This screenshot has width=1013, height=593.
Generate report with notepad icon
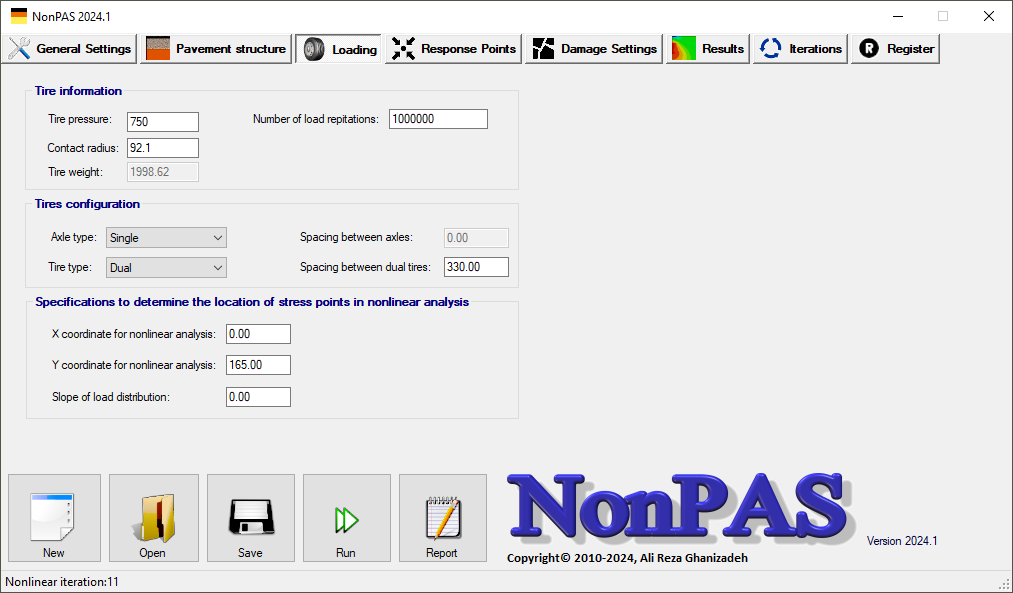[x=442, y=517]
